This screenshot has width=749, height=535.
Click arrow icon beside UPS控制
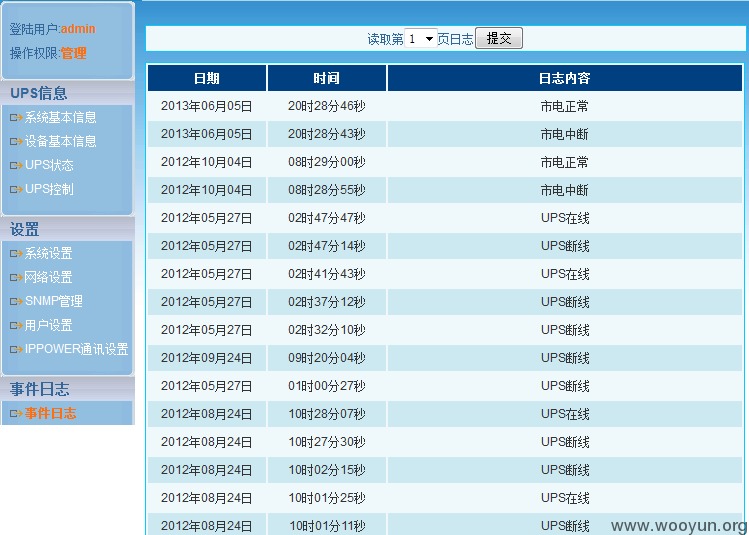16,189
